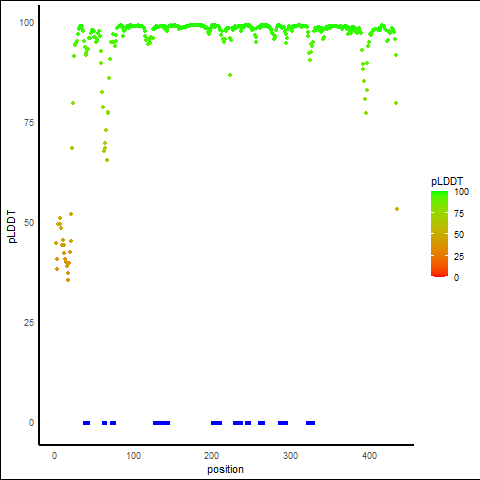Click the isolated orange point near position 435
480x480 pixels.
[397, 209]
